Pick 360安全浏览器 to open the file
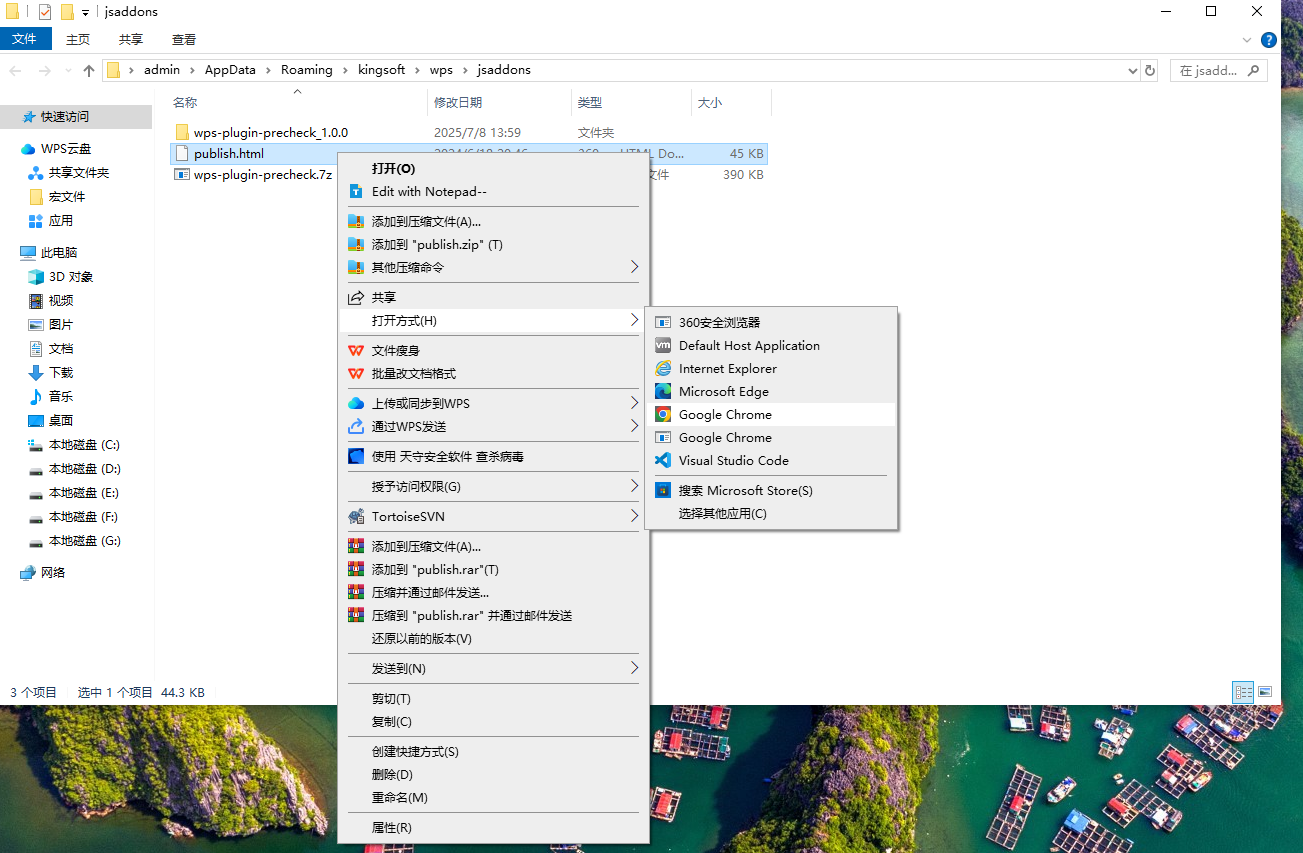The height and width of the screenshot is (853, 1303). tap(719, 322)
